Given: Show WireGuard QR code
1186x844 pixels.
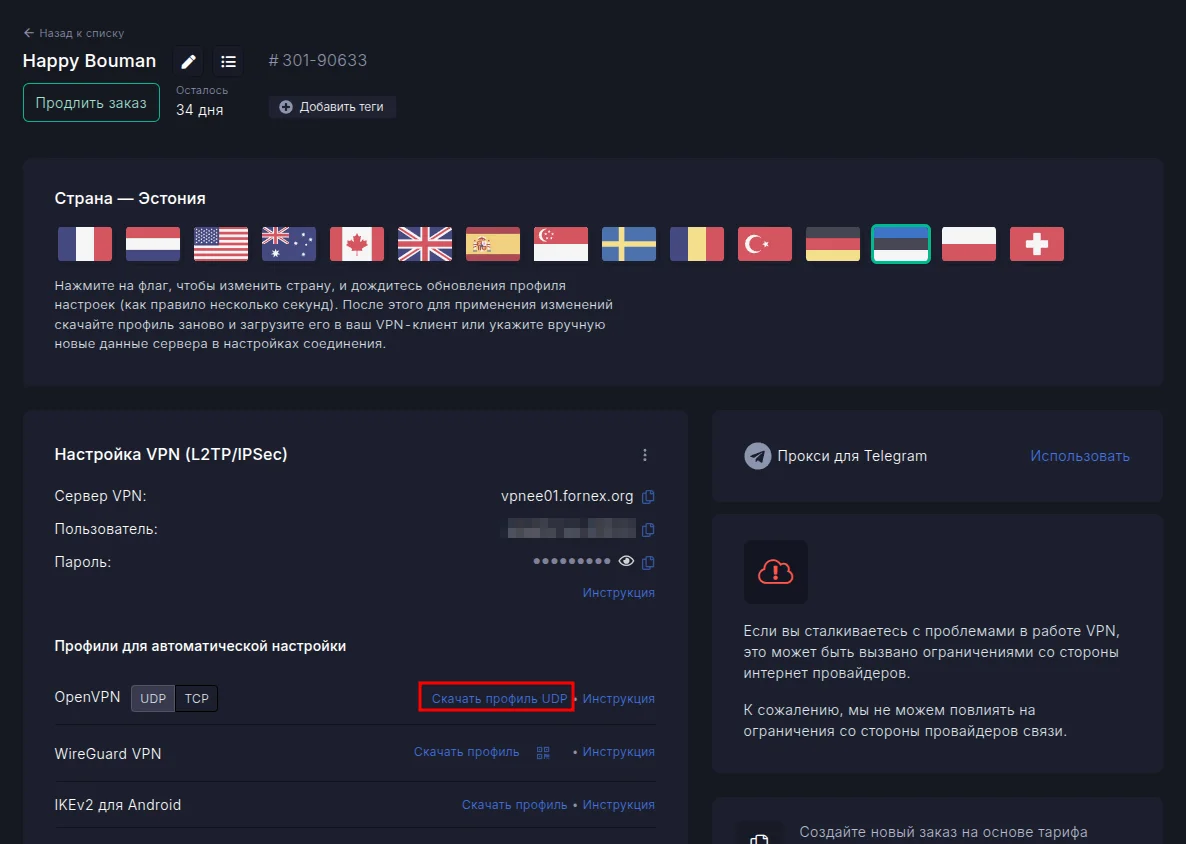Looking at the screenshot, I should [543, 752].
